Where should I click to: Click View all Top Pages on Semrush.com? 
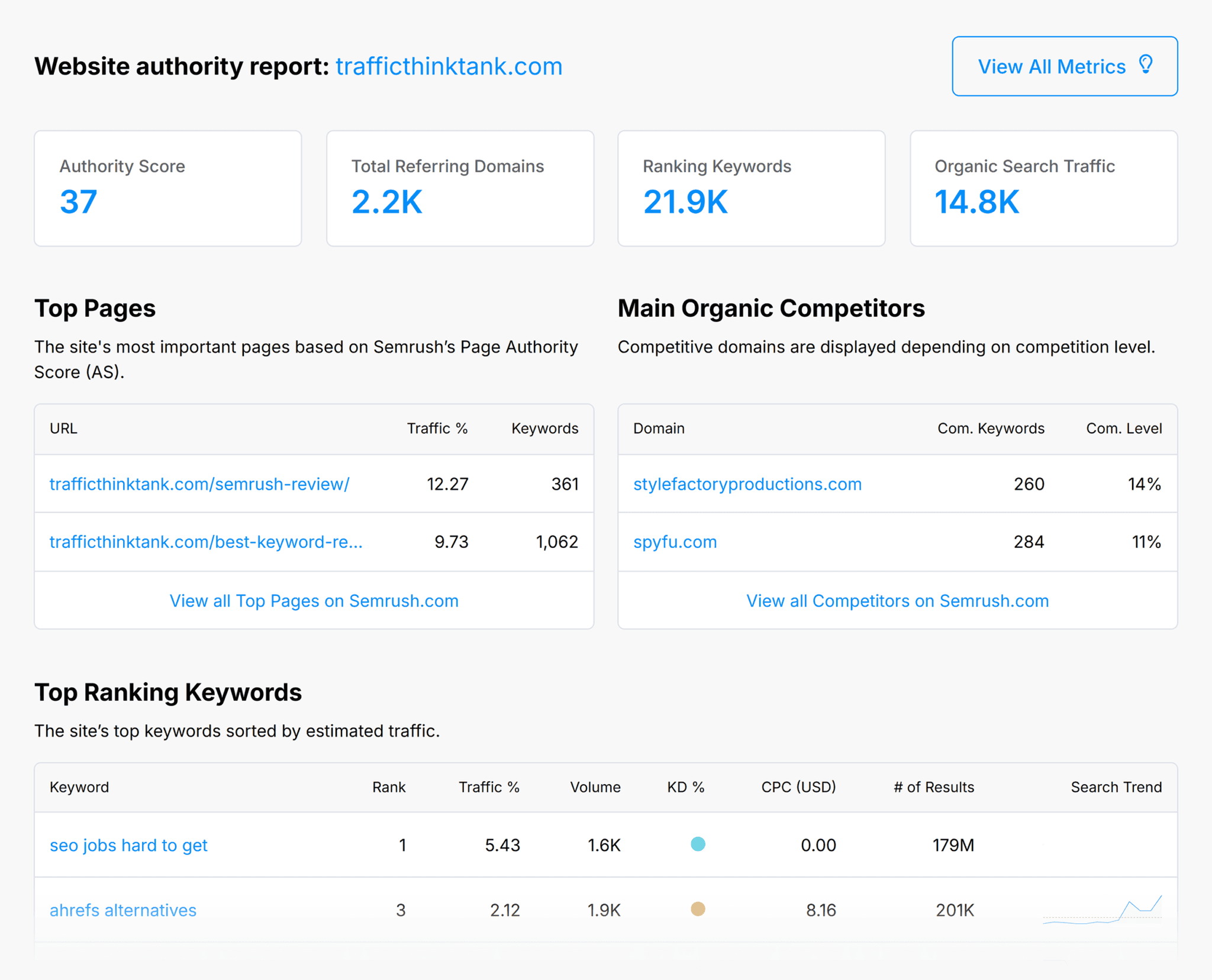coord(314,601)
